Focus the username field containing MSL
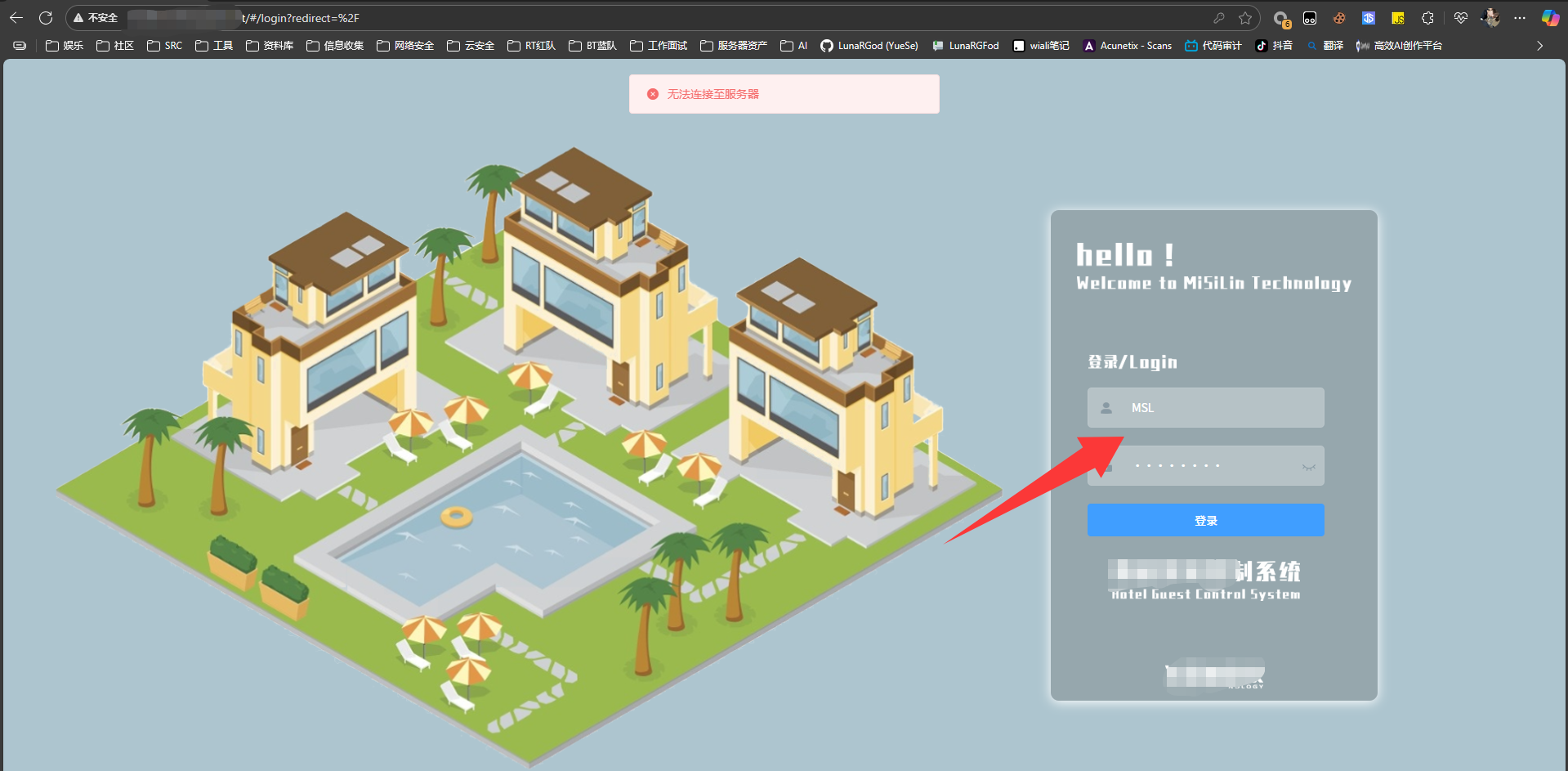This screenshot has height=771, width=1568. click(1206, 407)
